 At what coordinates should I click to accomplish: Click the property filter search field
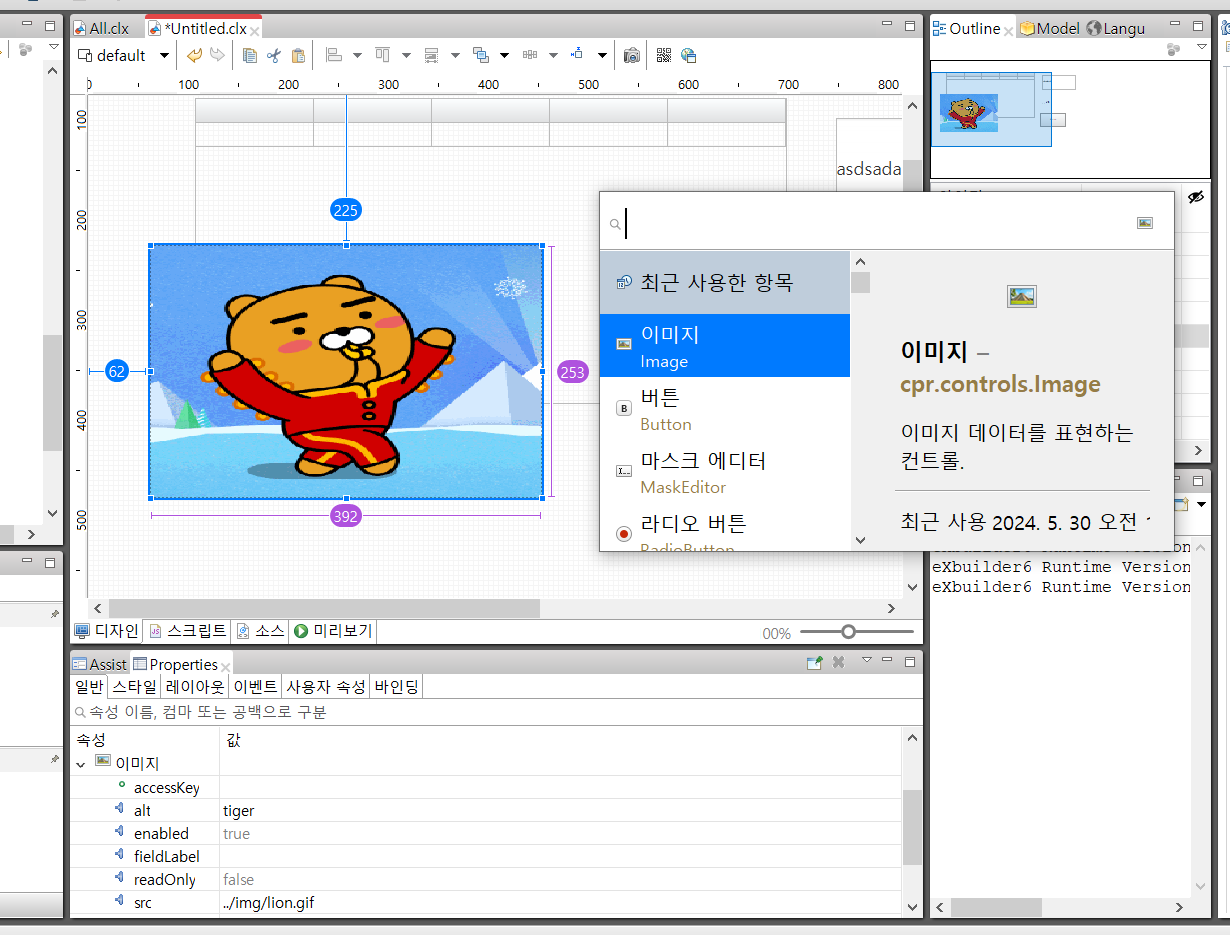pyautogui.click(x=495, y=712)
